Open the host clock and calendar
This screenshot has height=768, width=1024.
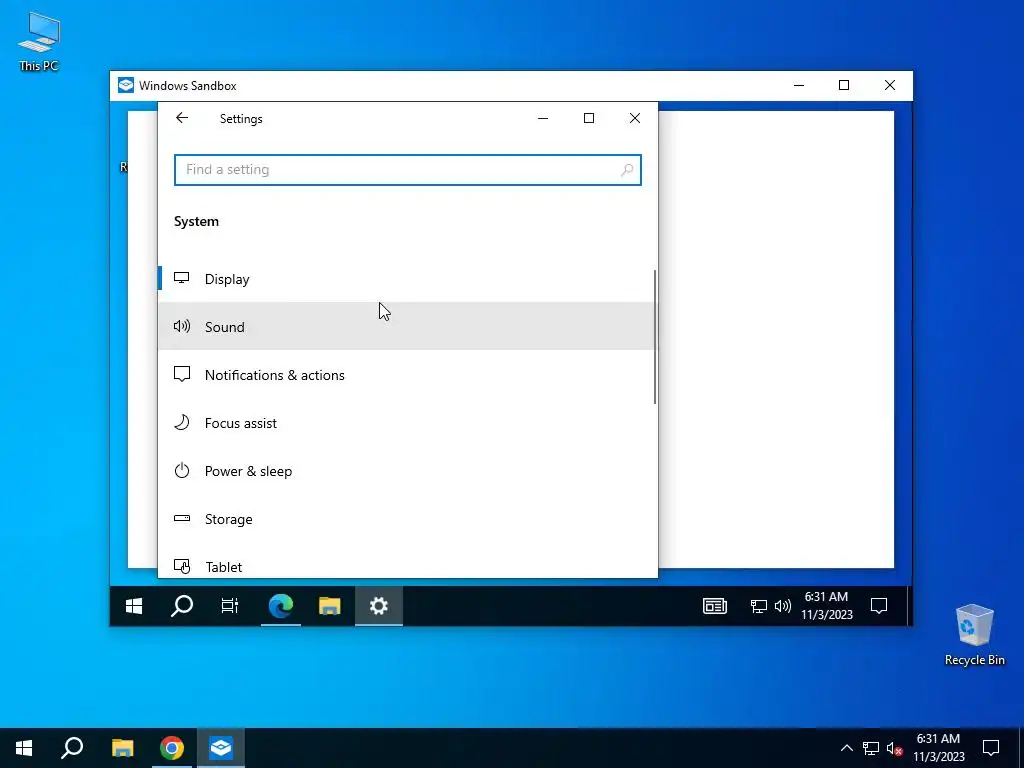click(x=938, y=748)
